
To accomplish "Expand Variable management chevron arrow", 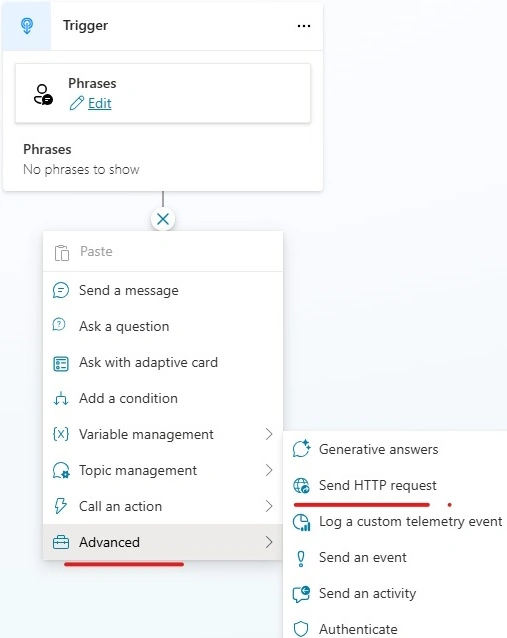I will 269,434.
